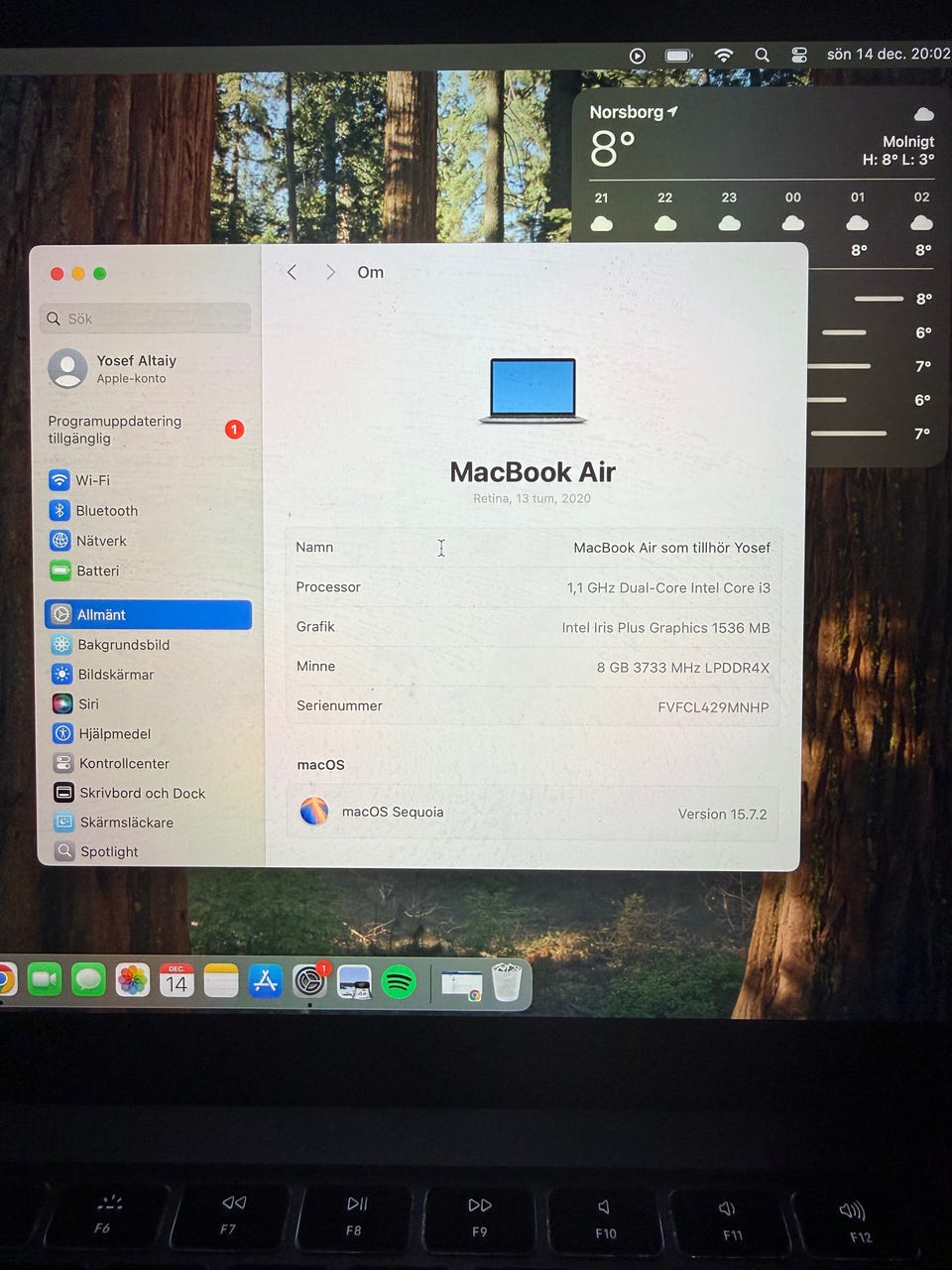952x1270 pixels.
Task: Click the MacBook Air laptop image
Action: tap(534, 391)
